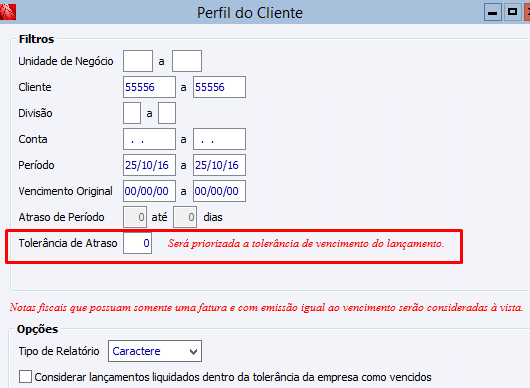The width and height of the screenshot is (530, 388).
Task: Click the second Divisão input box
Action: click(167, 113)
